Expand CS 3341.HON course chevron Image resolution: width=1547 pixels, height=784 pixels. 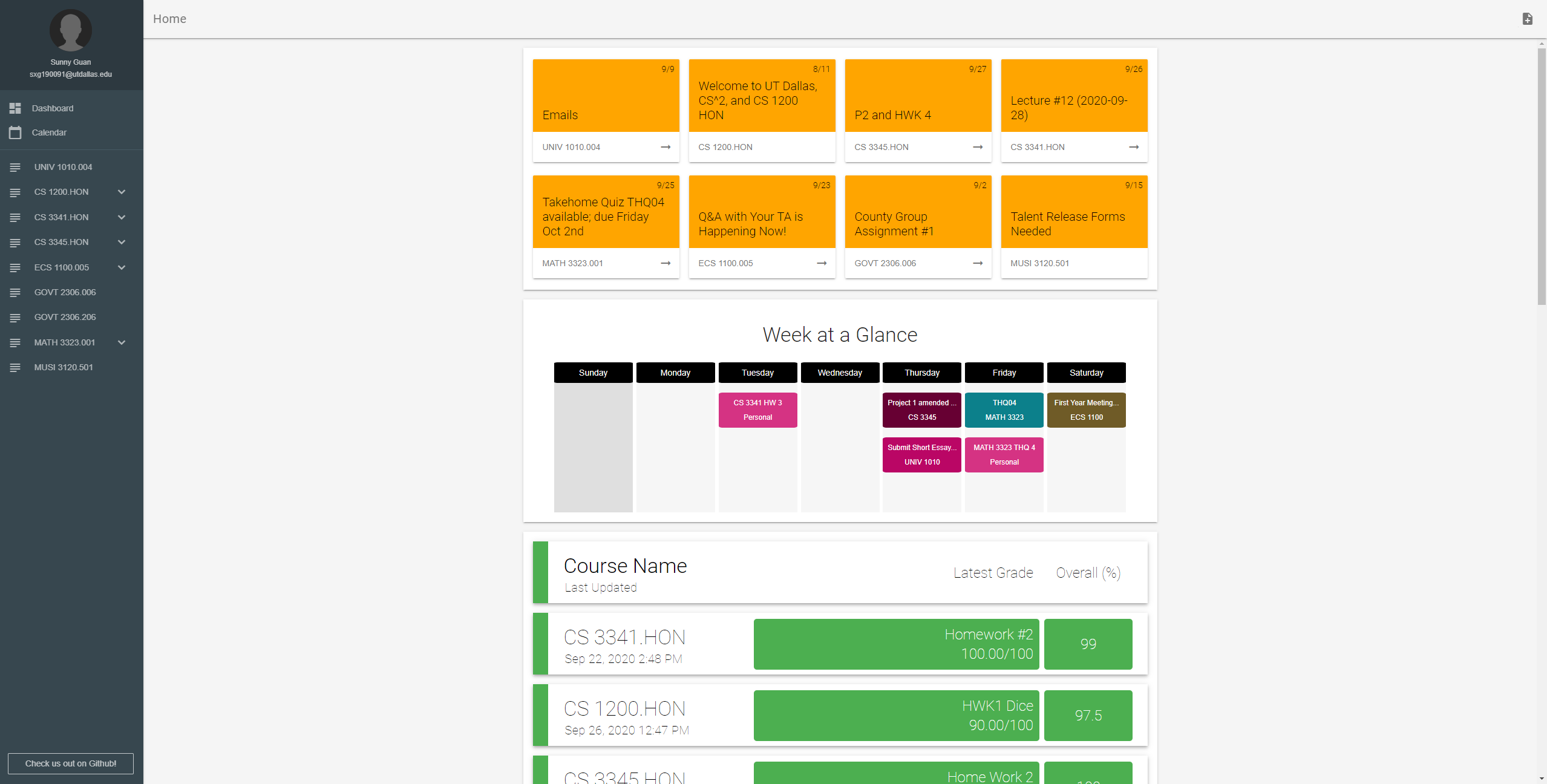tap(122, 217)
